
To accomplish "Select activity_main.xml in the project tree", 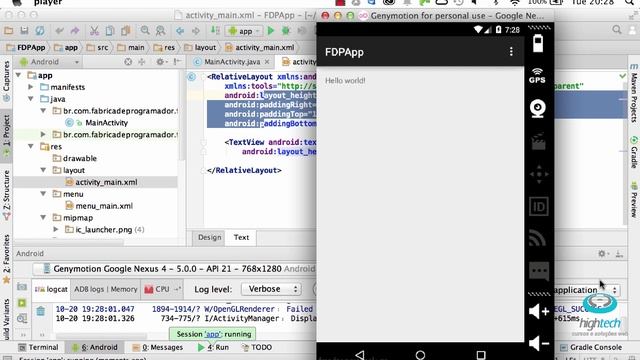I will click(x=106, y=182).
